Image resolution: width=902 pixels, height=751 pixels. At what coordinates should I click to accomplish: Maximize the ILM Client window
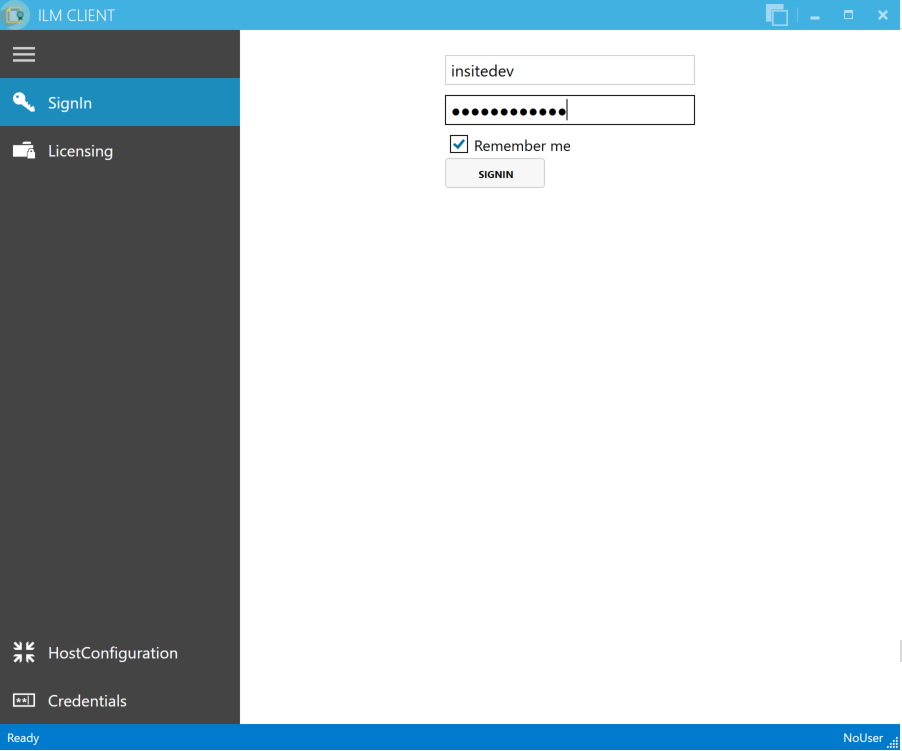click(x=849, y=15)
